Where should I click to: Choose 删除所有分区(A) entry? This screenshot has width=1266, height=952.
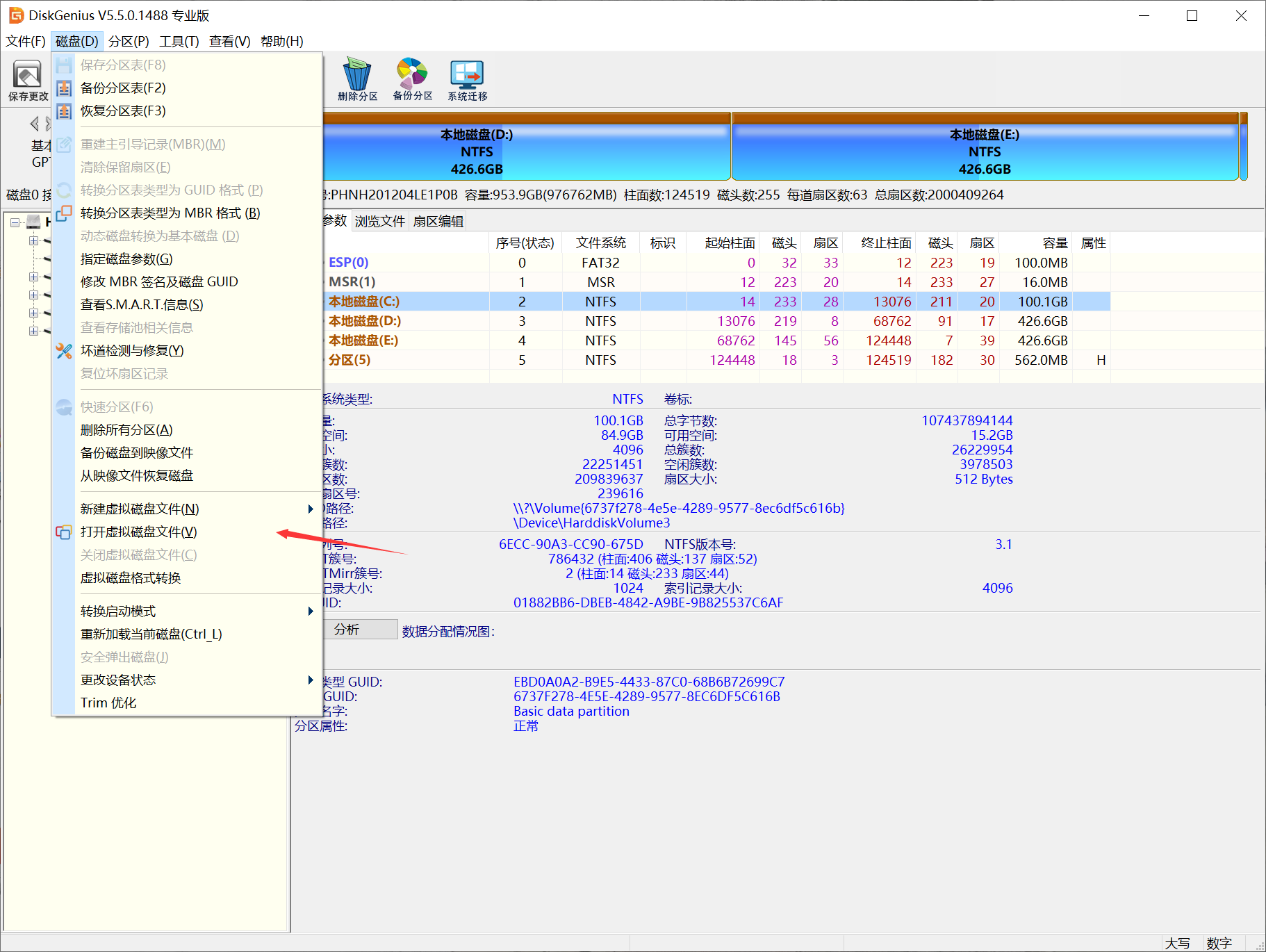188,430
